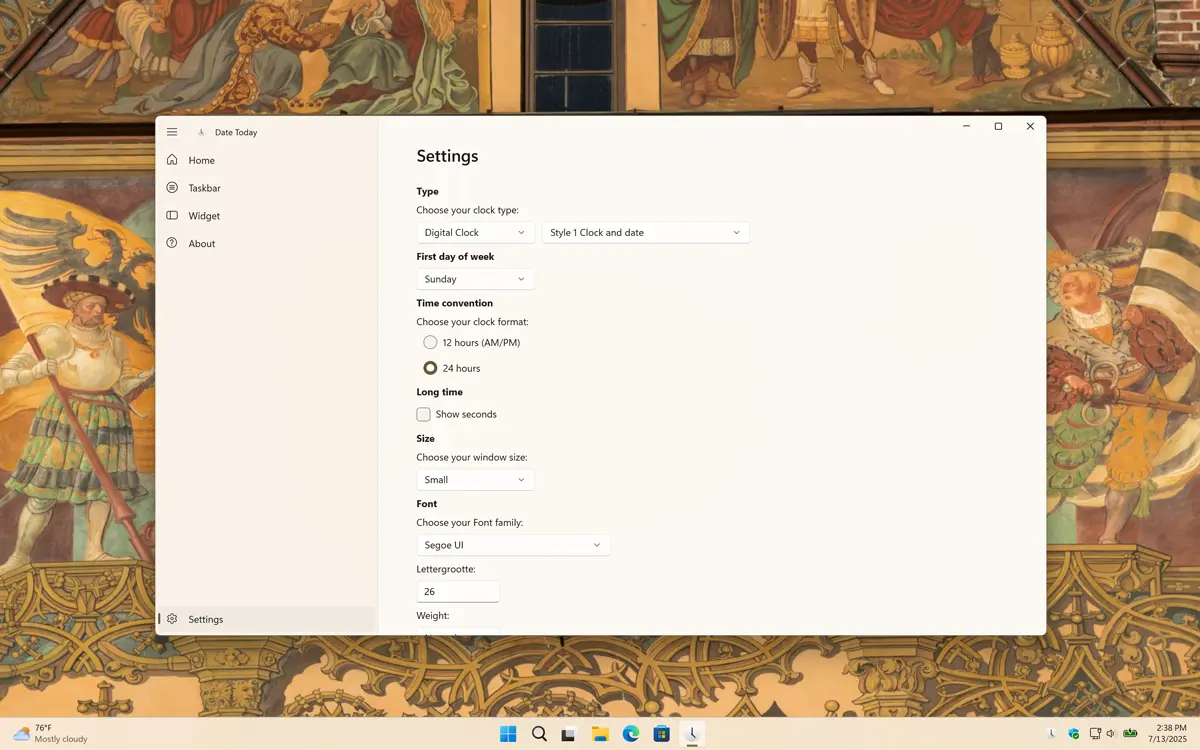The width and height of the screenshot is (1200, 750).
Task: Minimize the Date Today window
Action: click(967, 126)
